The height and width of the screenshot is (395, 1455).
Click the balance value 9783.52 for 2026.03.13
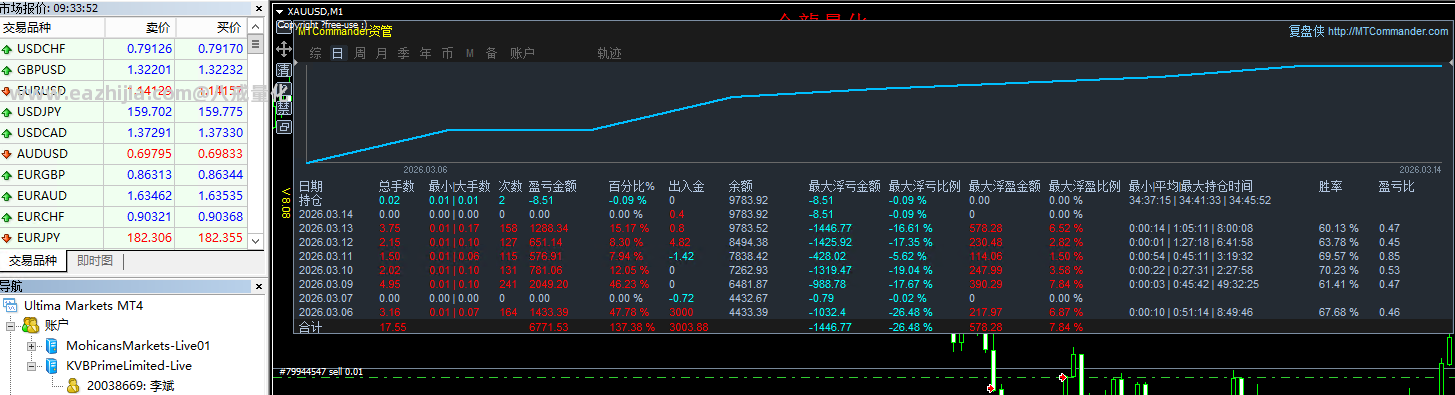[x=748, y=228]
